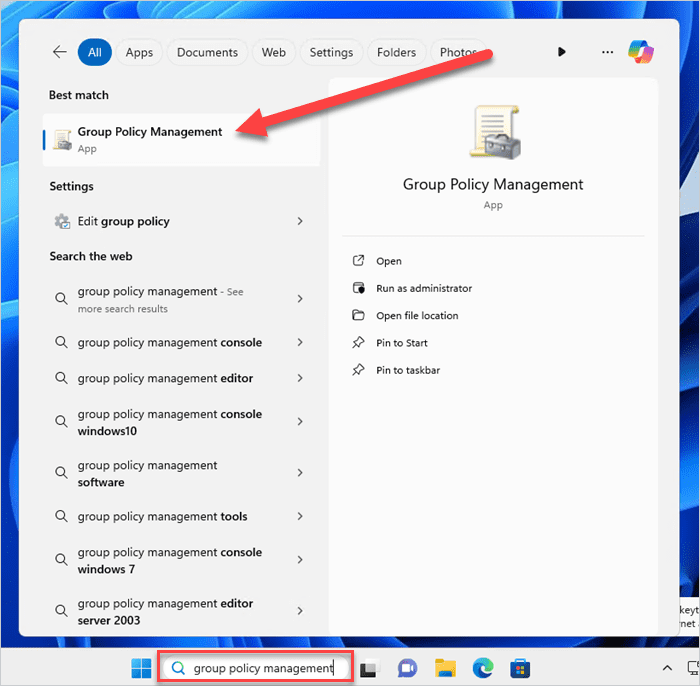
Task: Switch to the Photos filter tab
Action: click(x=458, y=52)
